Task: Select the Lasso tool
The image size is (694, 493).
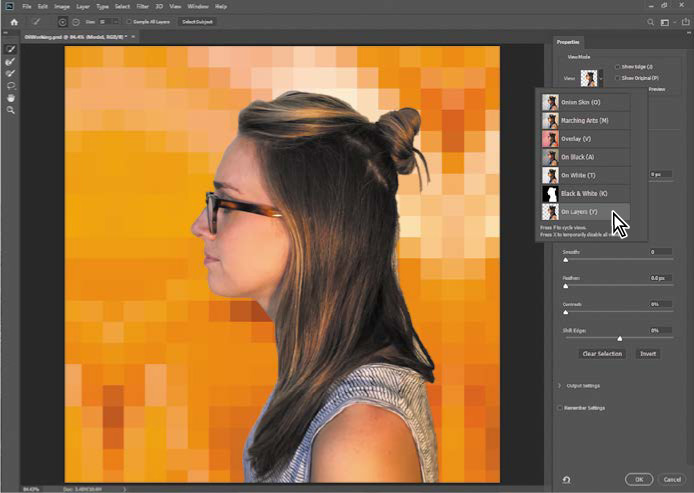Action: click(x=11, y=85)
